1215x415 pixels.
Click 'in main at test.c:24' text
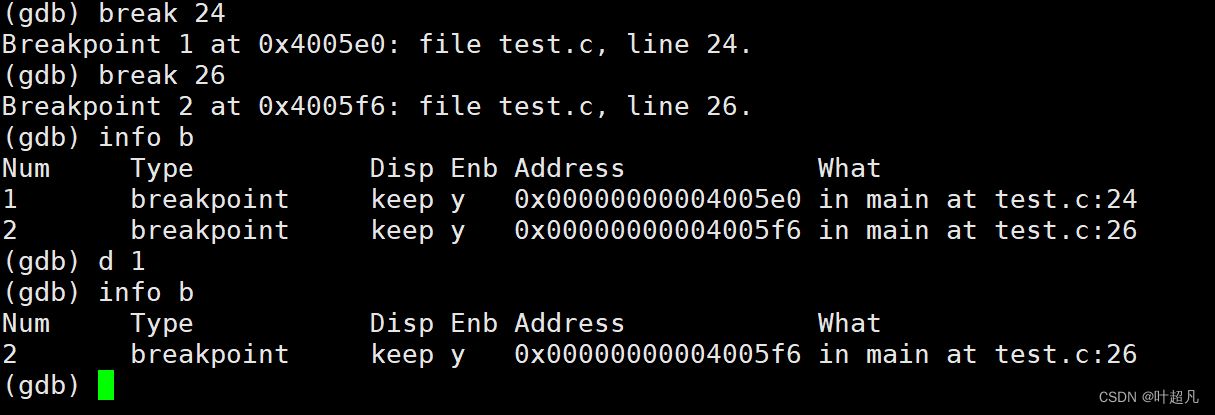click(977, 200)
